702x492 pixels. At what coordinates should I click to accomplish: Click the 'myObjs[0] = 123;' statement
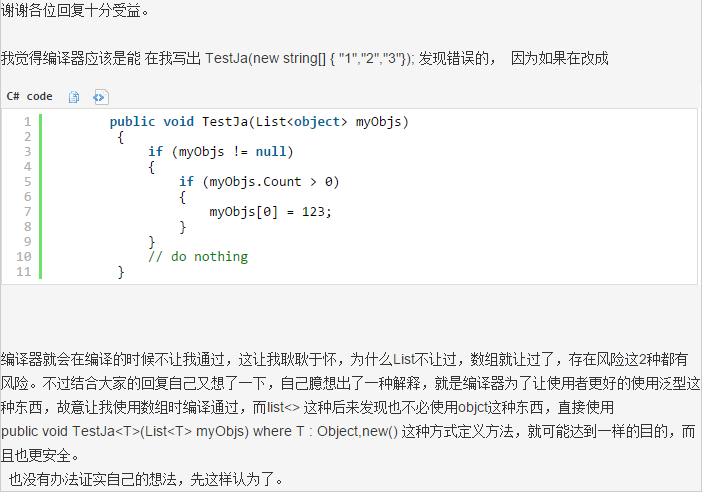click(269, 212)
